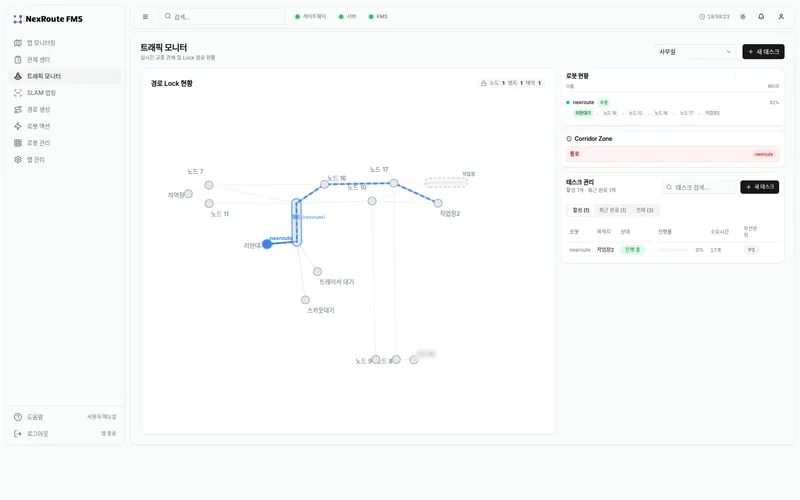Image resolution: width=800 pixels, height=500 pixels.
Task: Open the 맵 관리 gear icon
Action: 18,160
